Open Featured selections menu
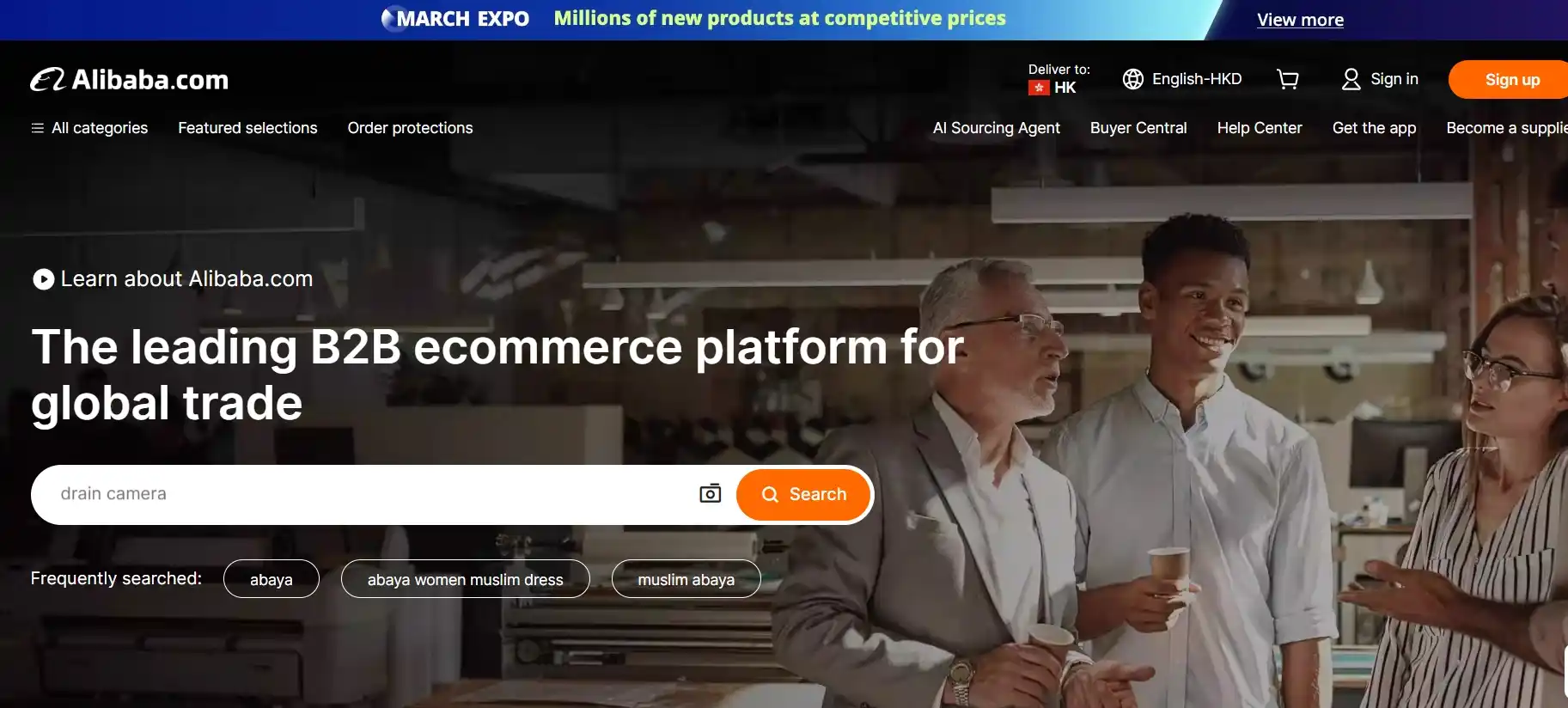The height and width of the screenshot is (708, 1568). (x=247, y=128)
